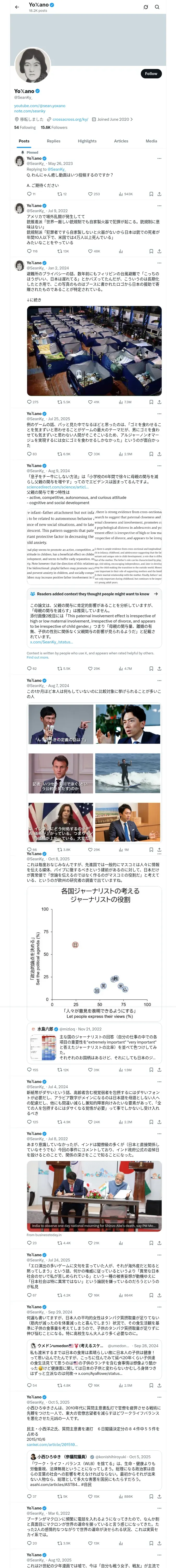Open the youtube.com/@sean.yoxano link
Image resolution: width=176 pixels, height=1568 pixels.
click(39, 106)
